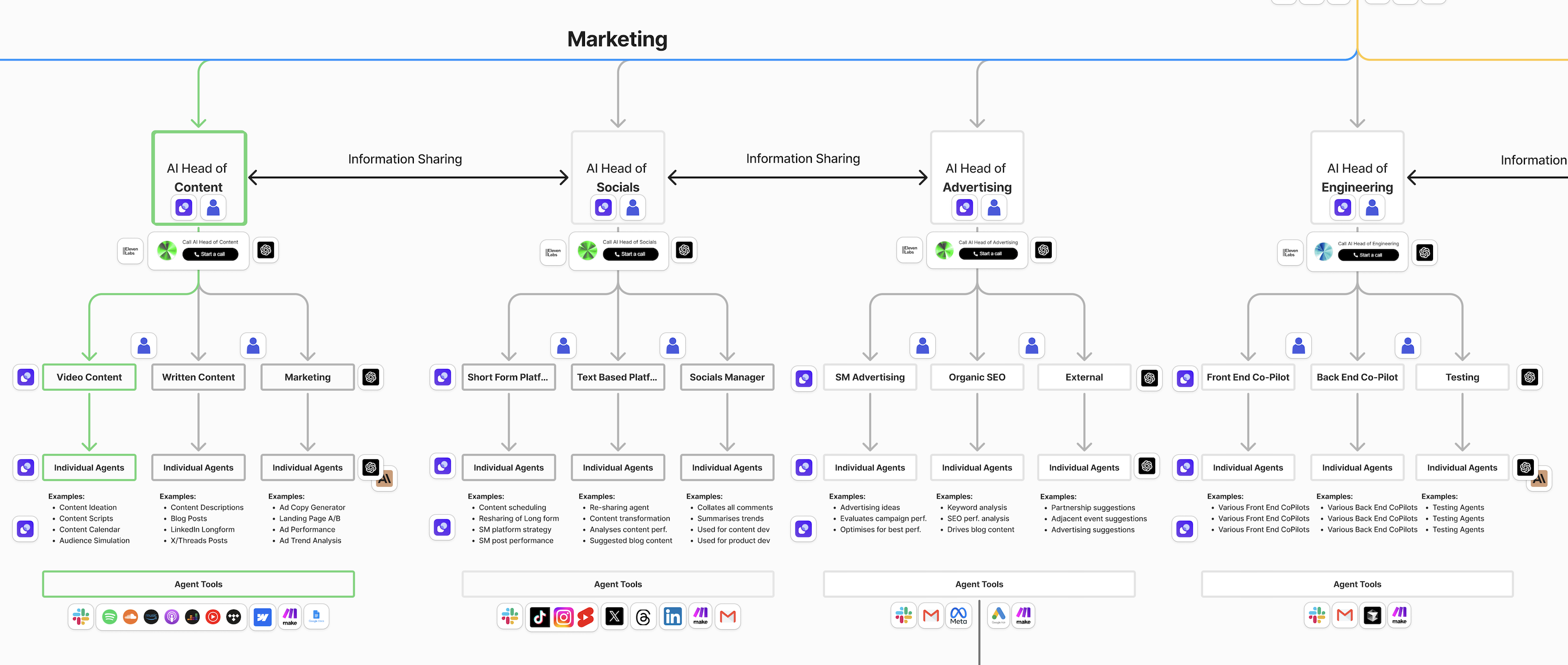Click the Google Docs icon
1568x665 pixels.
click(316, 616)
